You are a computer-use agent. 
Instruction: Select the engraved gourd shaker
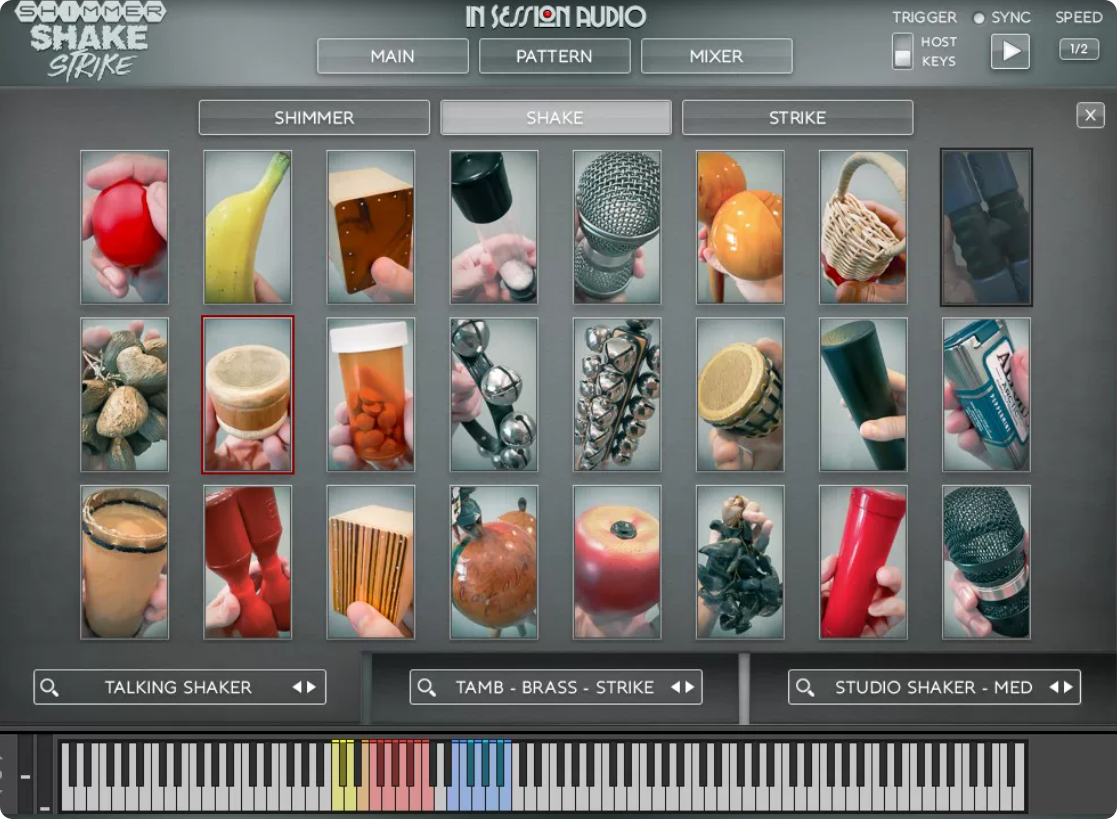pos(494,562)
